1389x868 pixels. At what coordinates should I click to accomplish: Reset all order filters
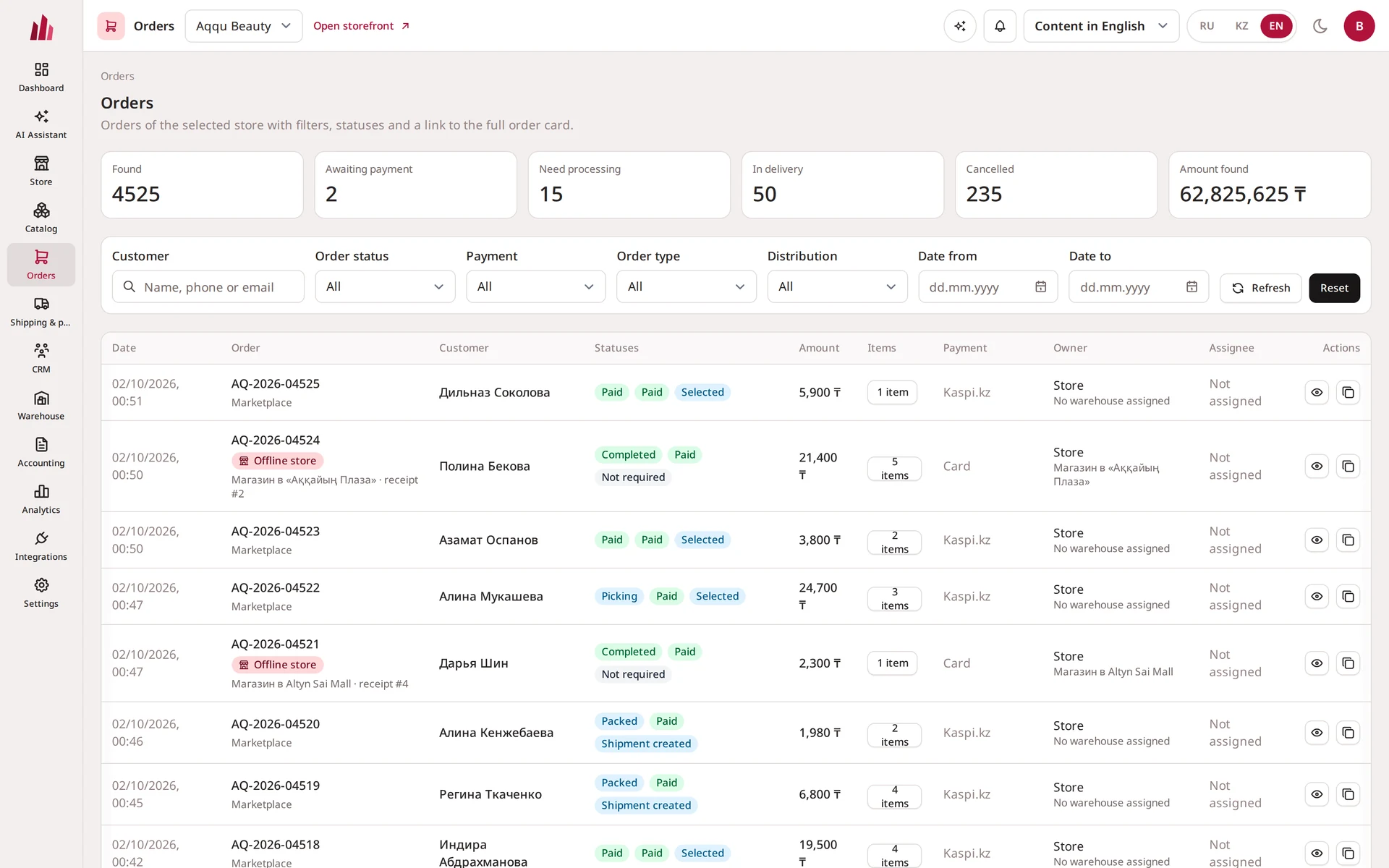coord(1334,288)
